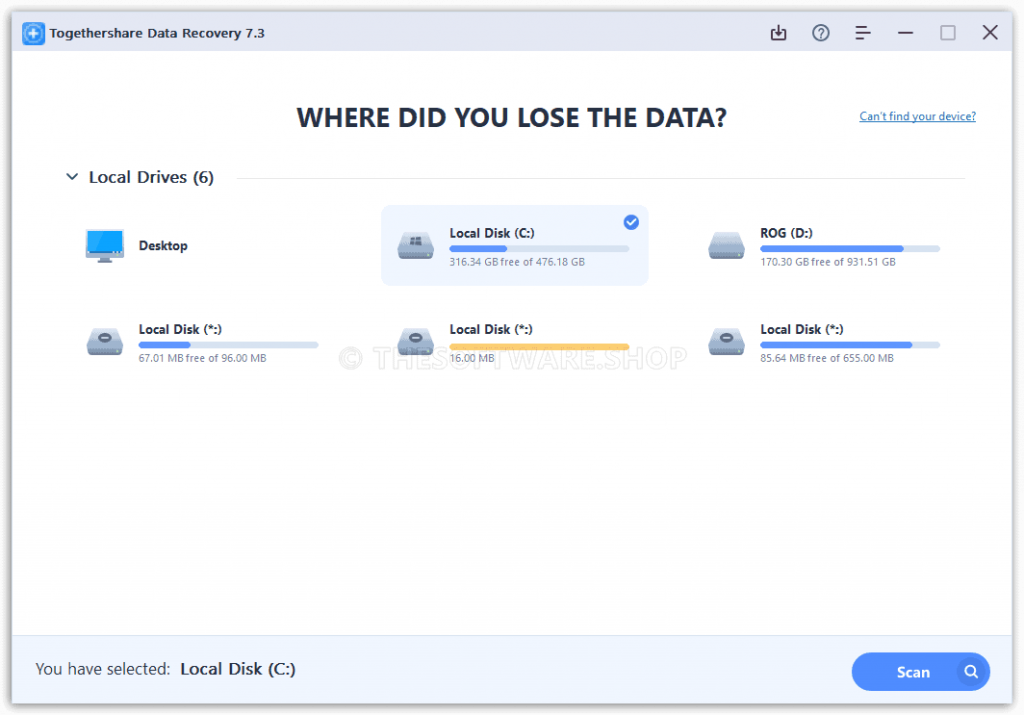The width and height of the screenshot is (1024, 715).
Task: Click the 16.00 MB size text
Action: click(472, 358)
